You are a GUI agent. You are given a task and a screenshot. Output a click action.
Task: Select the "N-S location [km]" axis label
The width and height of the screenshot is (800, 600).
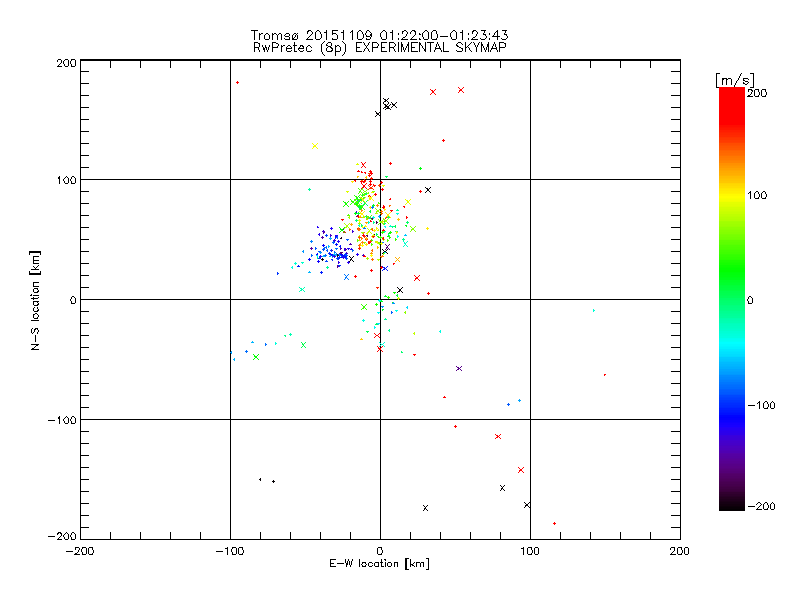click(x=35, y=300)
